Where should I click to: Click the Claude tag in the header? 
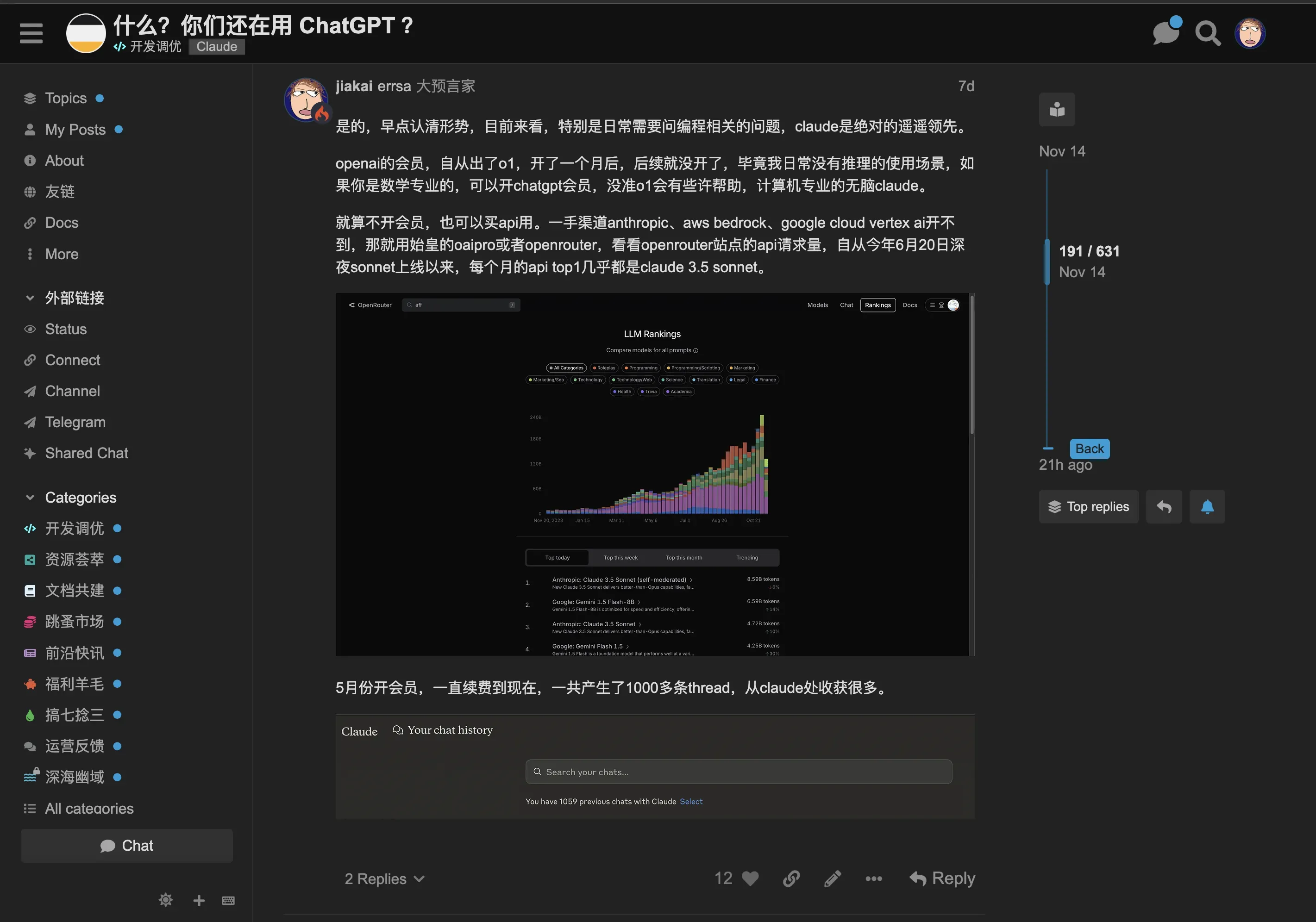point(217,46)
